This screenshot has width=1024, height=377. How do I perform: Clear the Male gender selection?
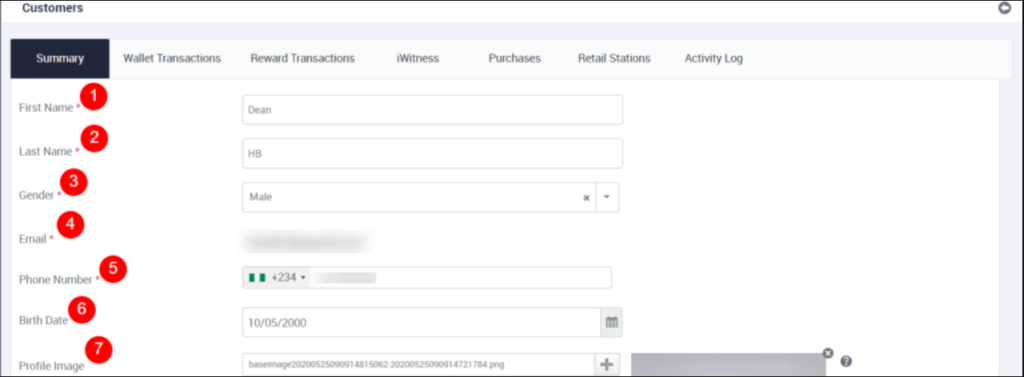[586, 197]
